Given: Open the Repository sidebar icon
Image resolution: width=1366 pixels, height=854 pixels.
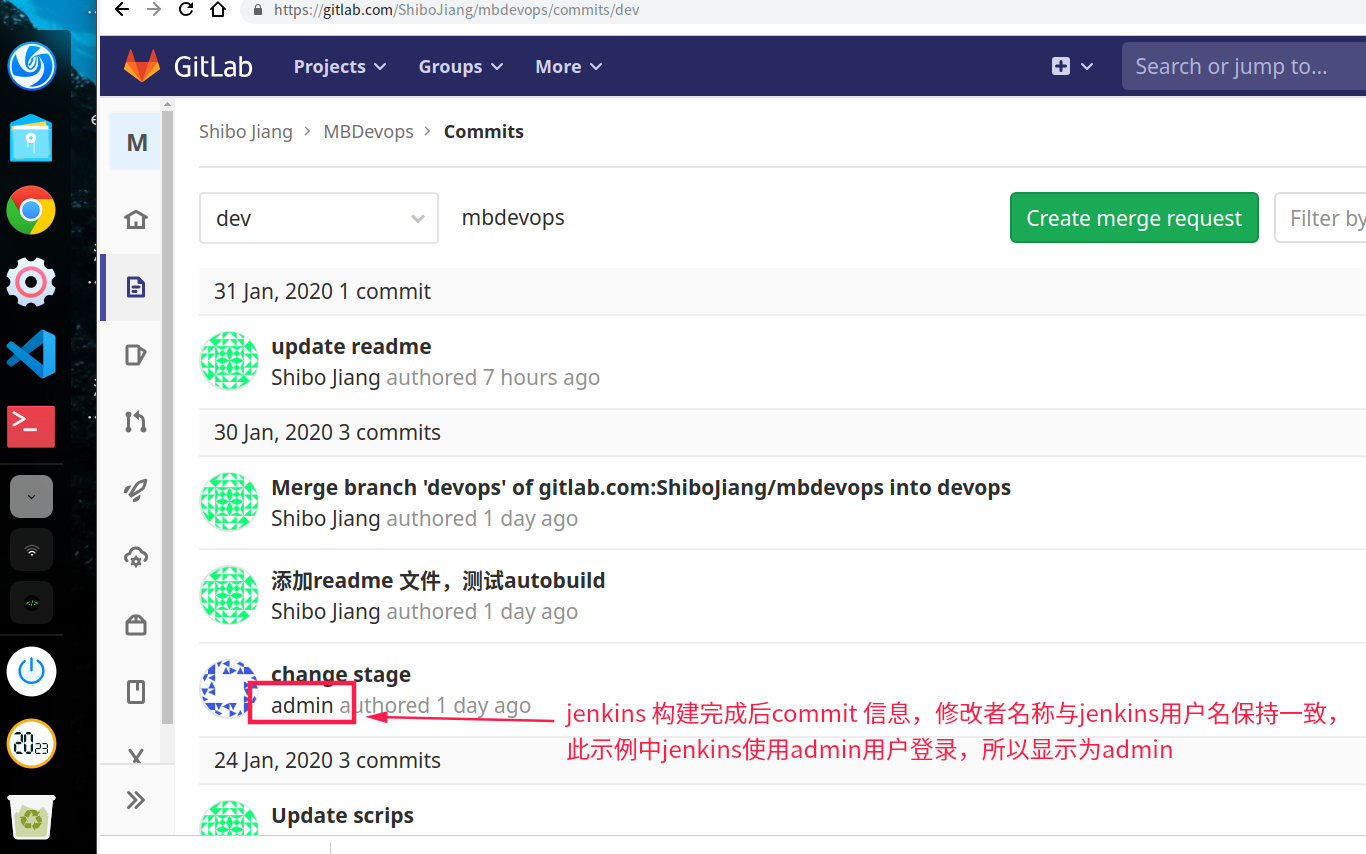Looking at the screenshot, I should coord(136,287).
